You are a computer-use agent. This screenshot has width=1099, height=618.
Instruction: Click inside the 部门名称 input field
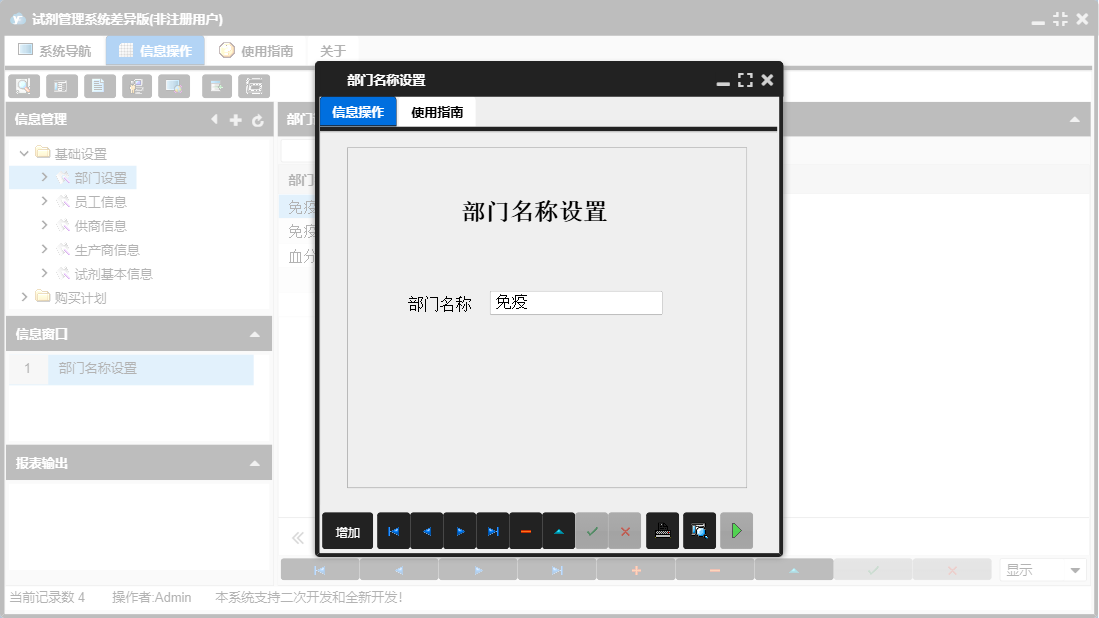pyautogui.click(x=575, y=302)
